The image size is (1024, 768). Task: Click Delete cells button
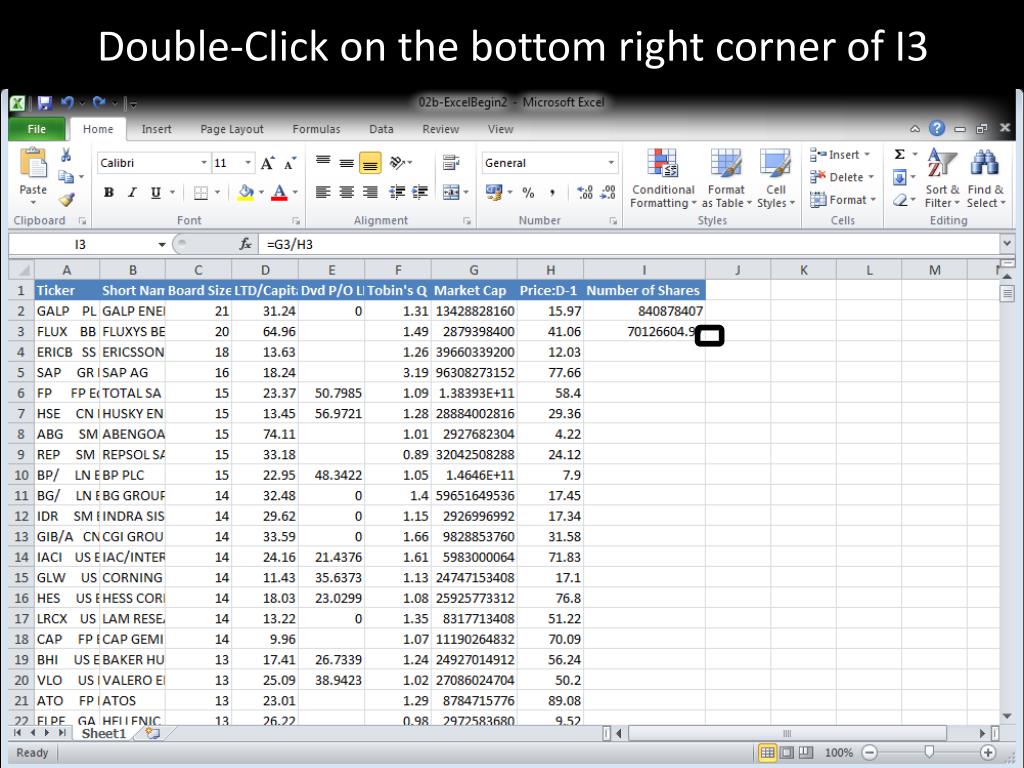point(841,177)
